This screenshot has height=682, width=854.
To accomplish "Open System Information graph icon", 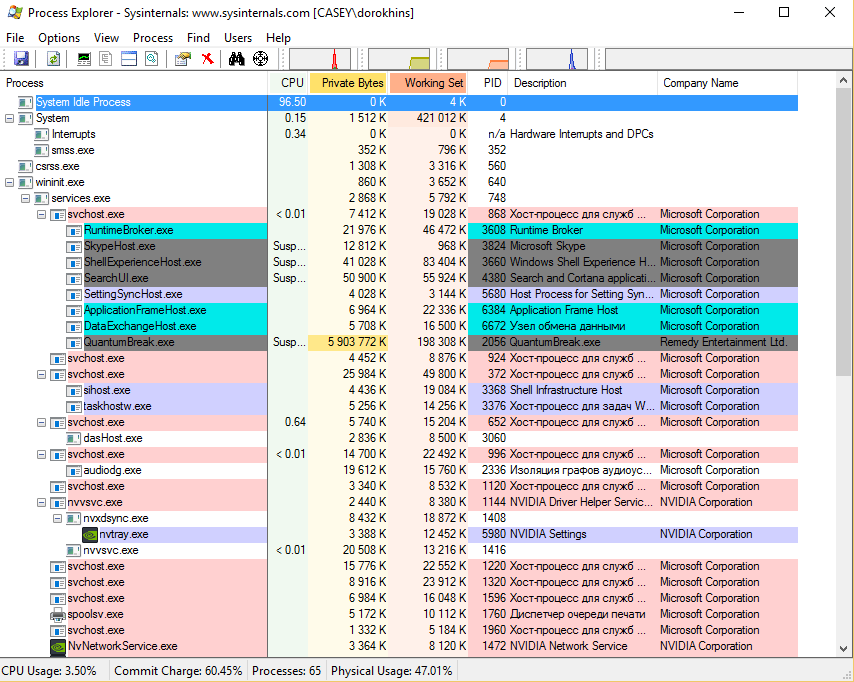I will [x=84, y=59].
